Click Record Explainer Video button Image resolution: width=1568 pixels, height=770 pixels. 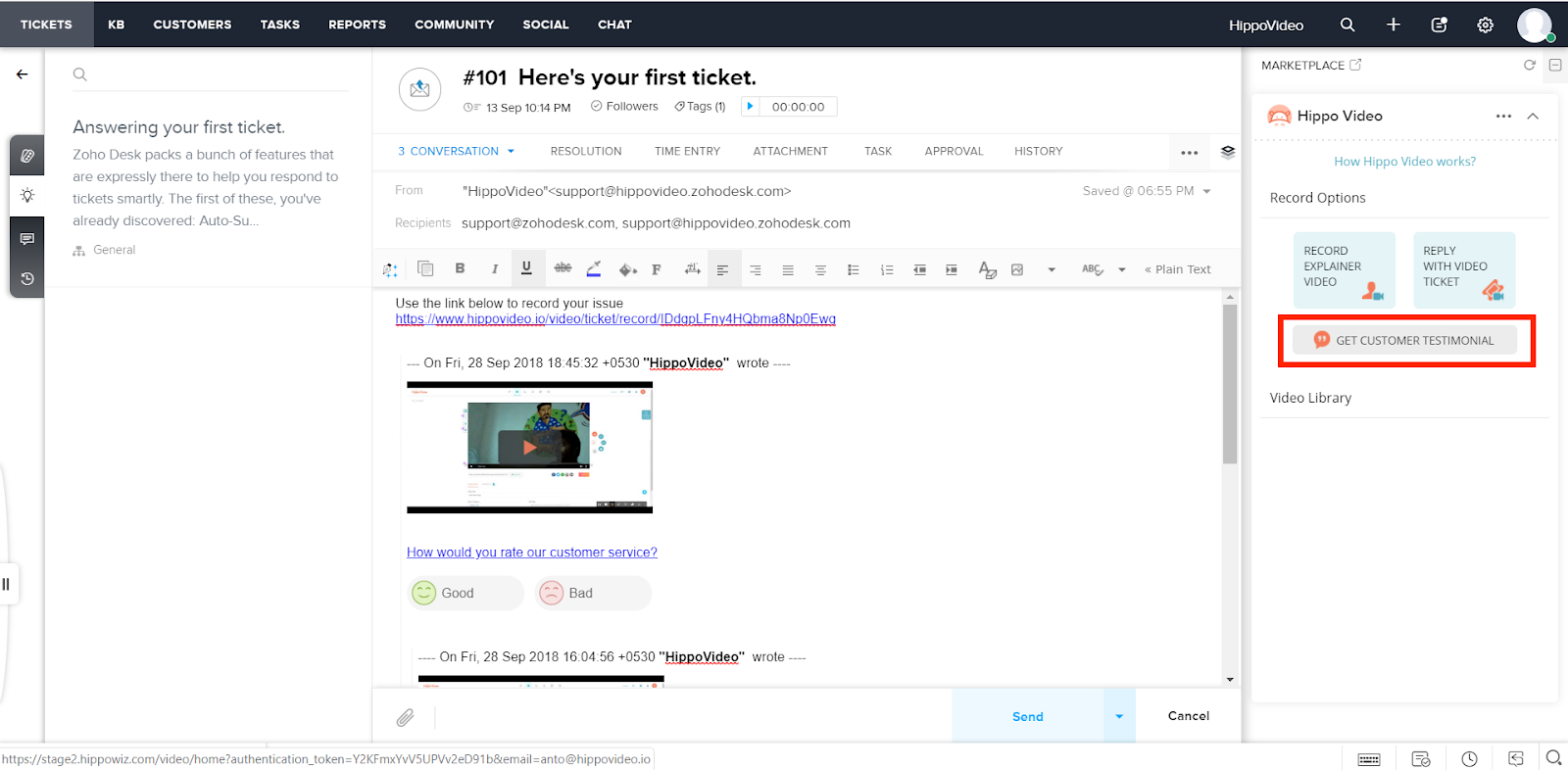[1345, 270]
